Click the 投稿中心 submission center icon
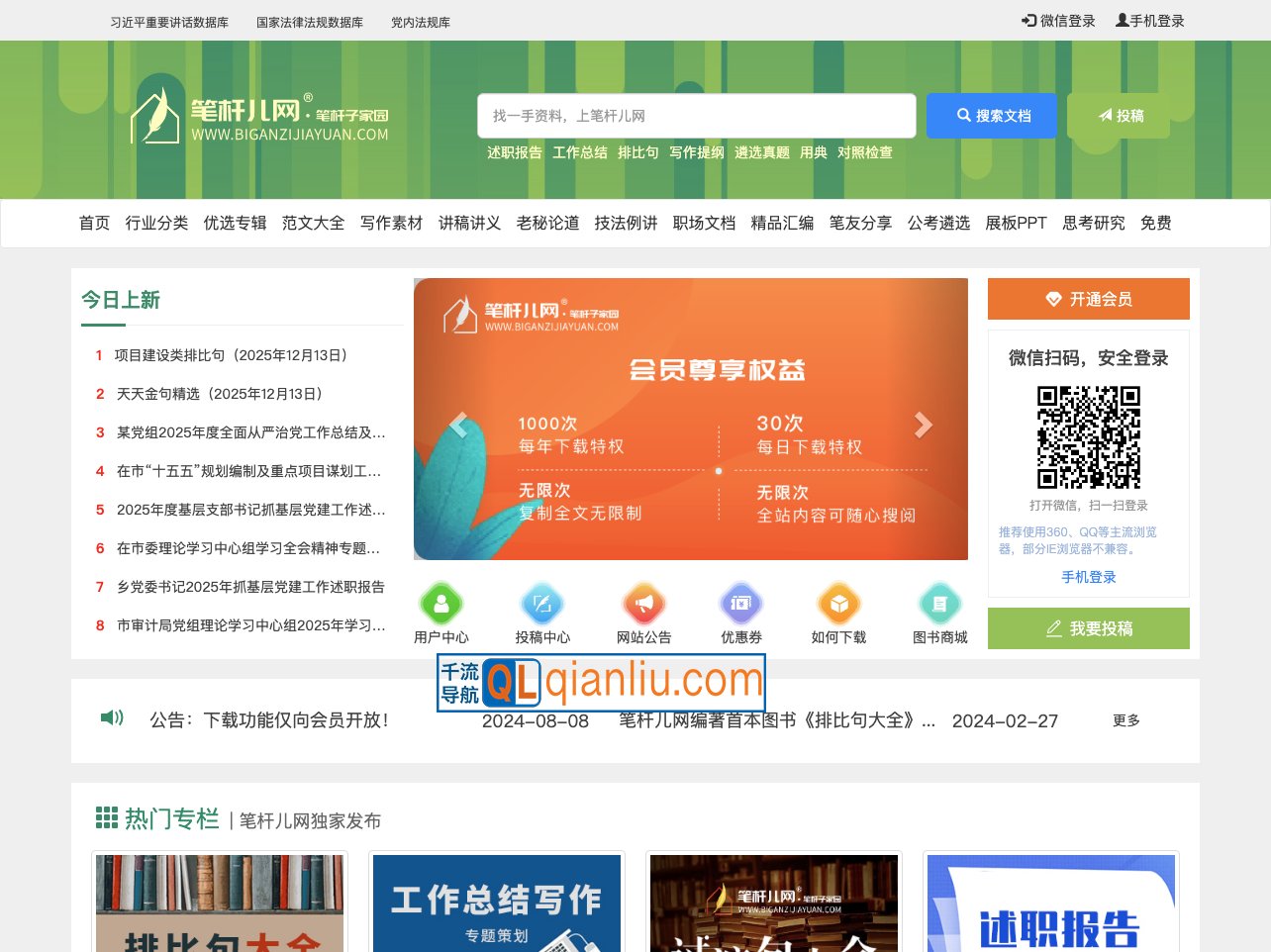1271x952 pixels. (540, 605)
